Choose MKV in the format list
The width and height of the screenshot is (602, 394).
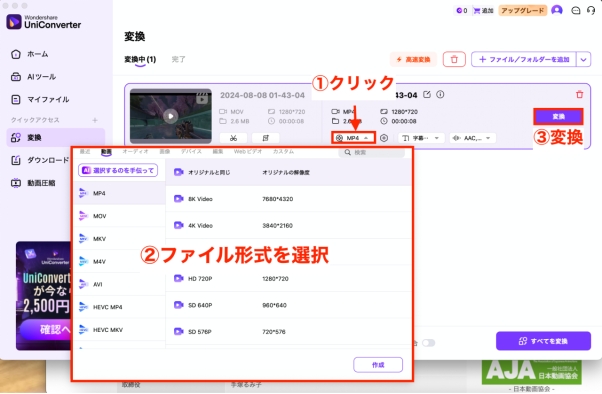click(x=119, y=238)
